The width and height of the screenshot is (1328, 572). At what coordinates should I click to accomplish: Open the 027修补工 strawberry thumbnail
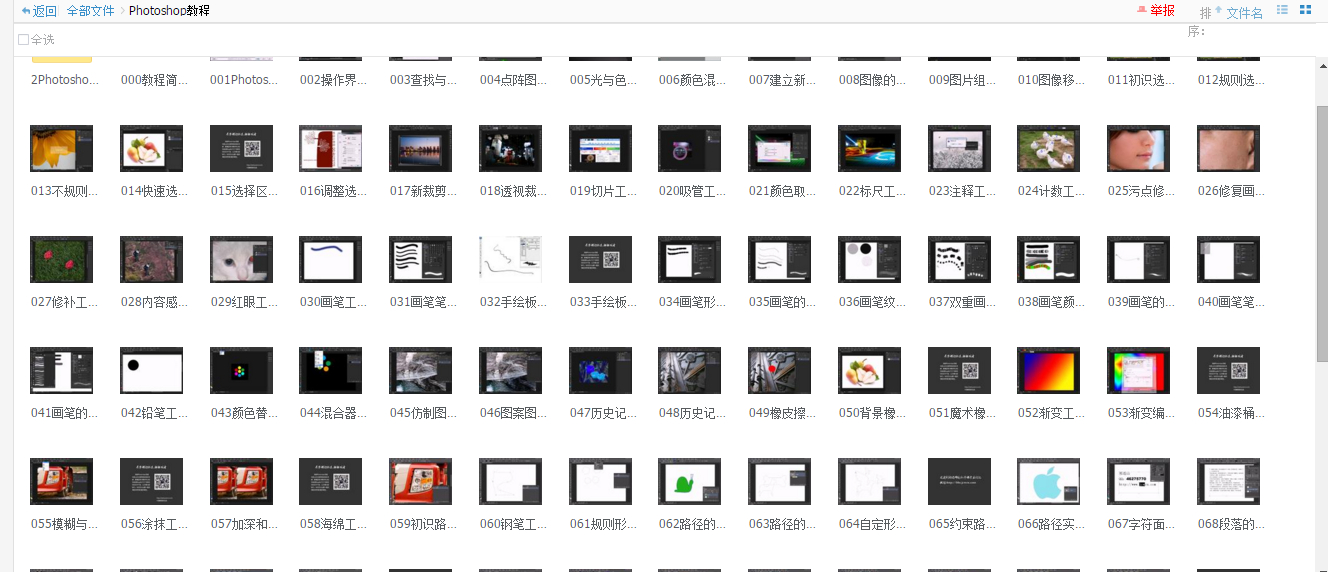click(x=61, y=260)
